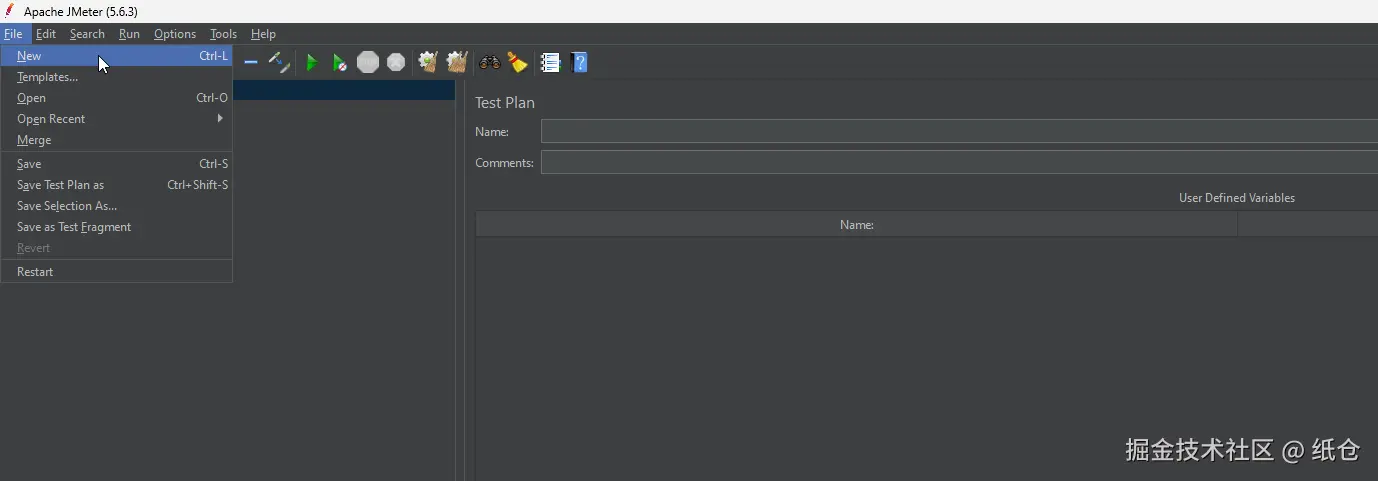Open the Tools menu
Screen dimensions: 1378x481
click(x=223, y=34)
